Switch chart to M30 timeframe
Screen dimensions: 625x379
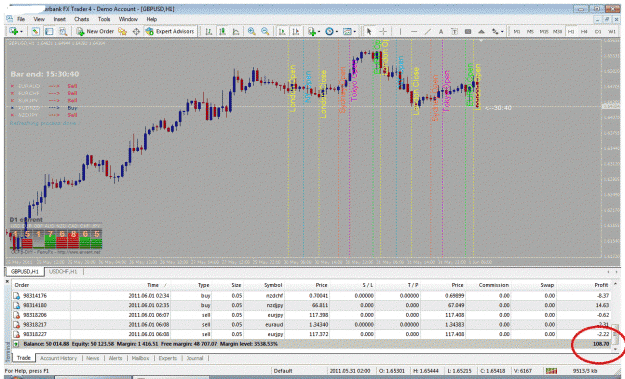(x=557, y=31)
